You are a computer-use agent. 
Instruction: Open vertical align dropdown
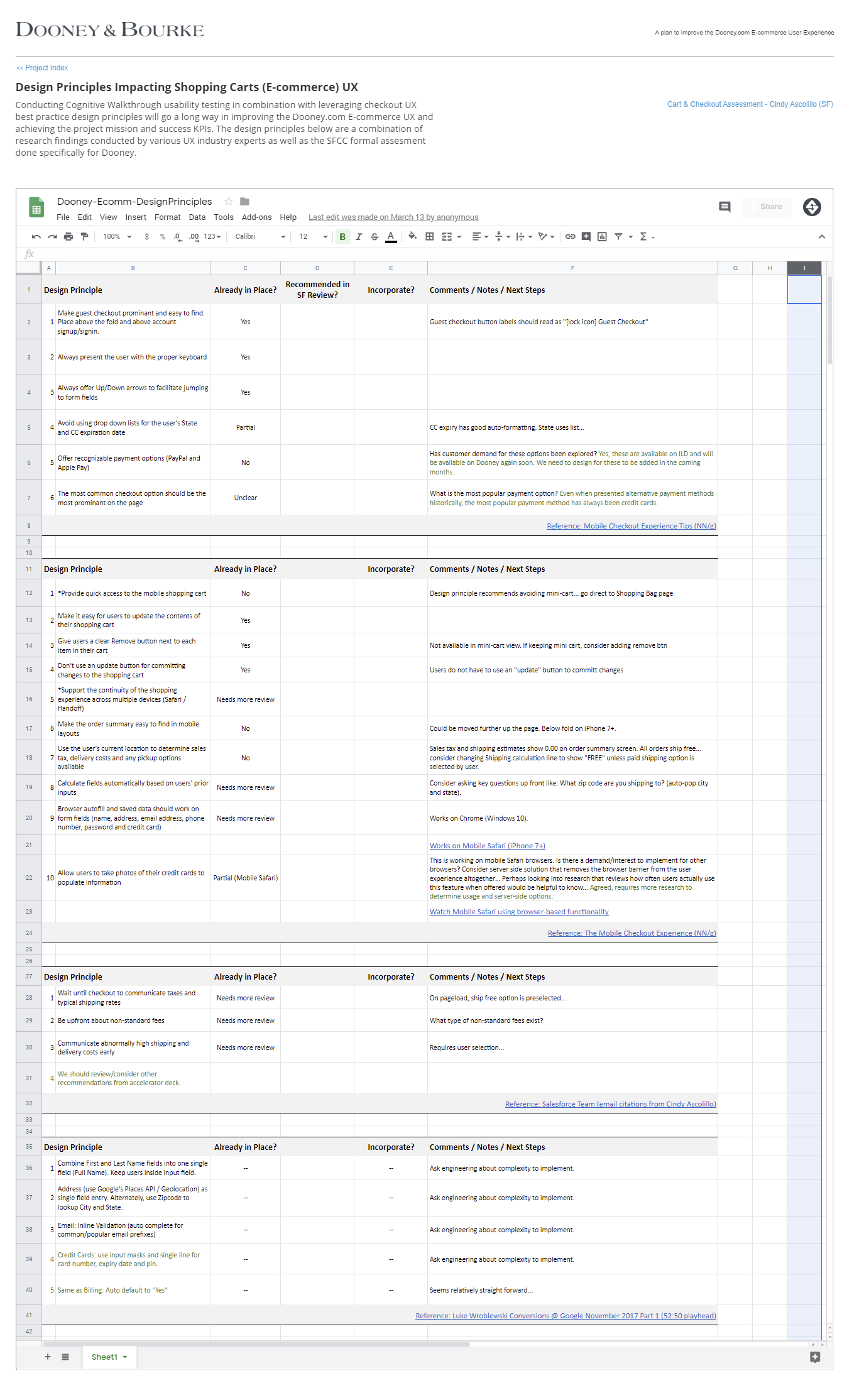pos(503,237)
